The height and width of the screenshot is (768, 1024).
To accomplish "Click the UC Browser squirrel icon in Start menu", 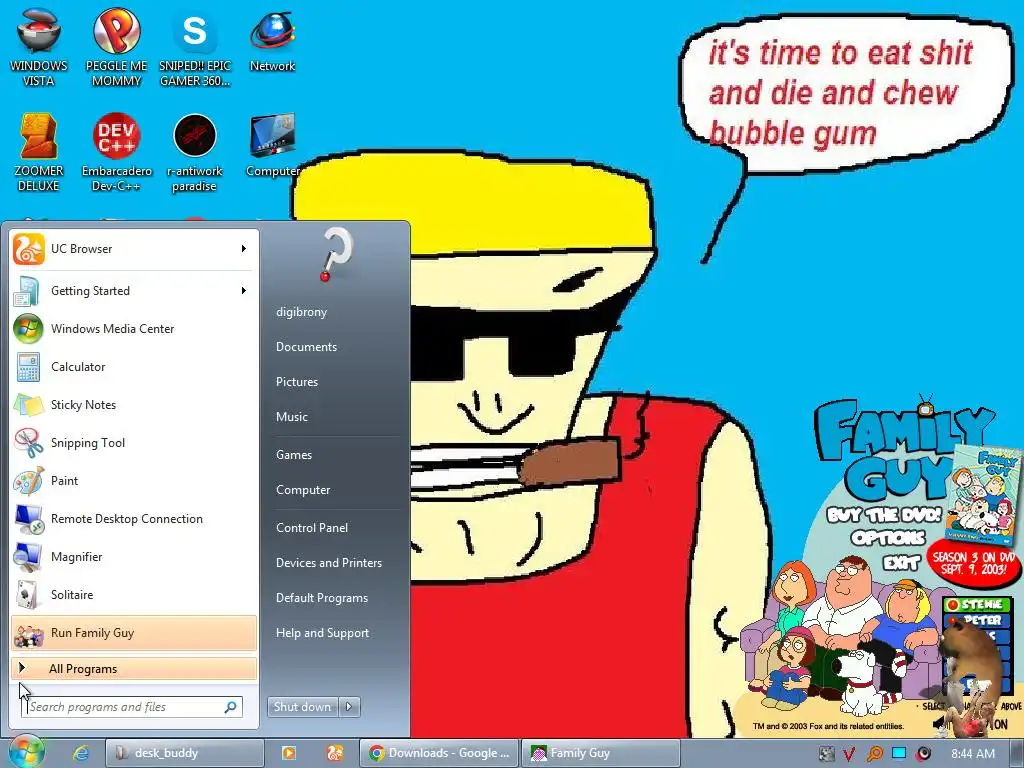I will coord(29,249).
